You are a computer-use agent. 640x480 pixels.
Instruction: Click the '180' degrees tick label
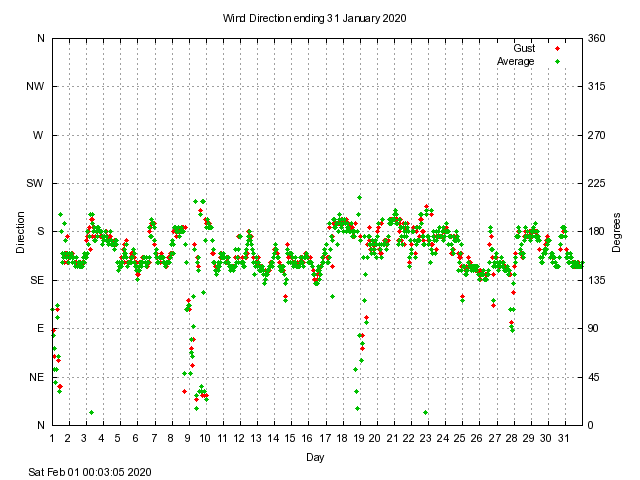[x=596, y=231]
